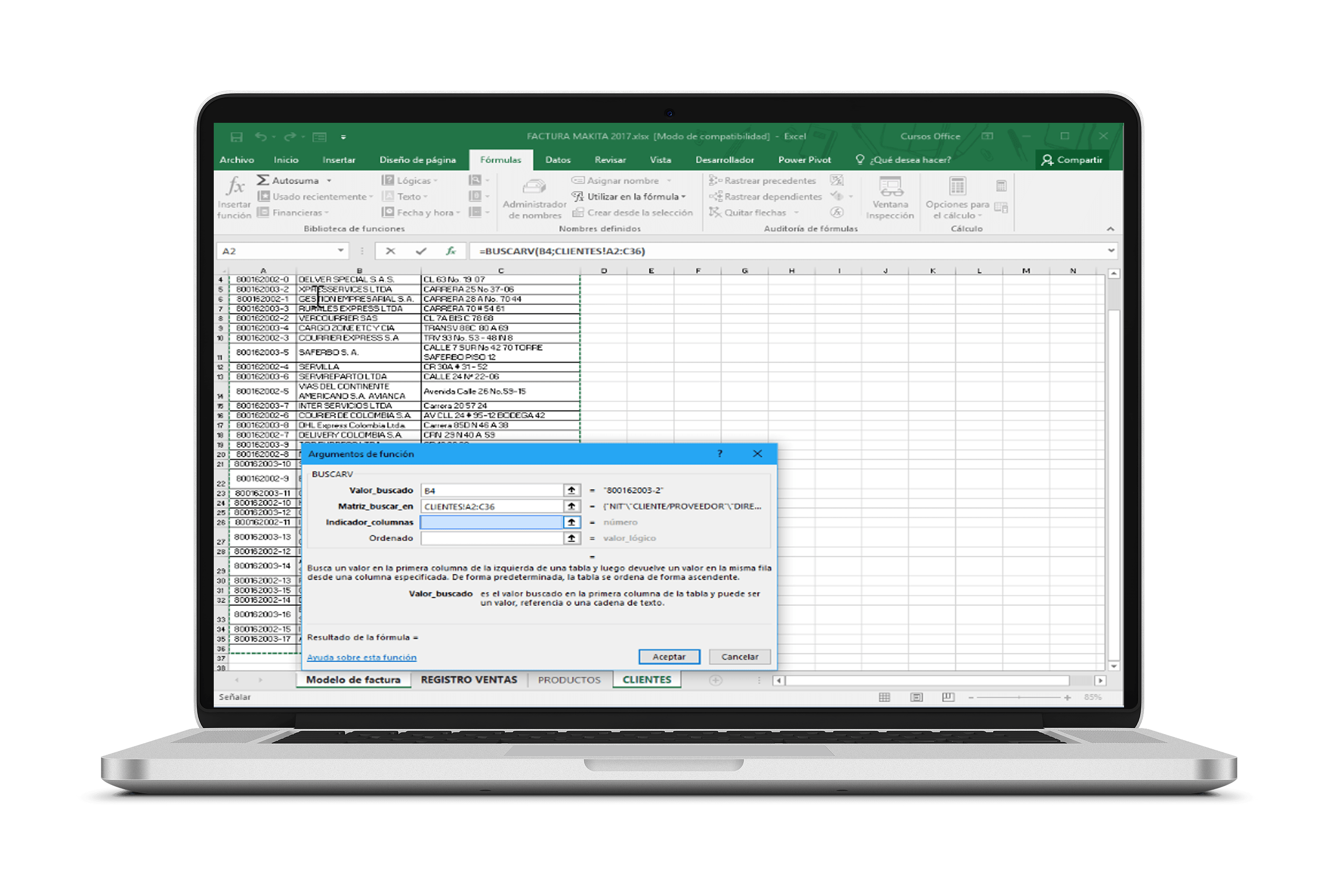Viewport: 1333px width, 896px height.
Task: Cancel formula entry with the X icon
Action: click(390, 251)
